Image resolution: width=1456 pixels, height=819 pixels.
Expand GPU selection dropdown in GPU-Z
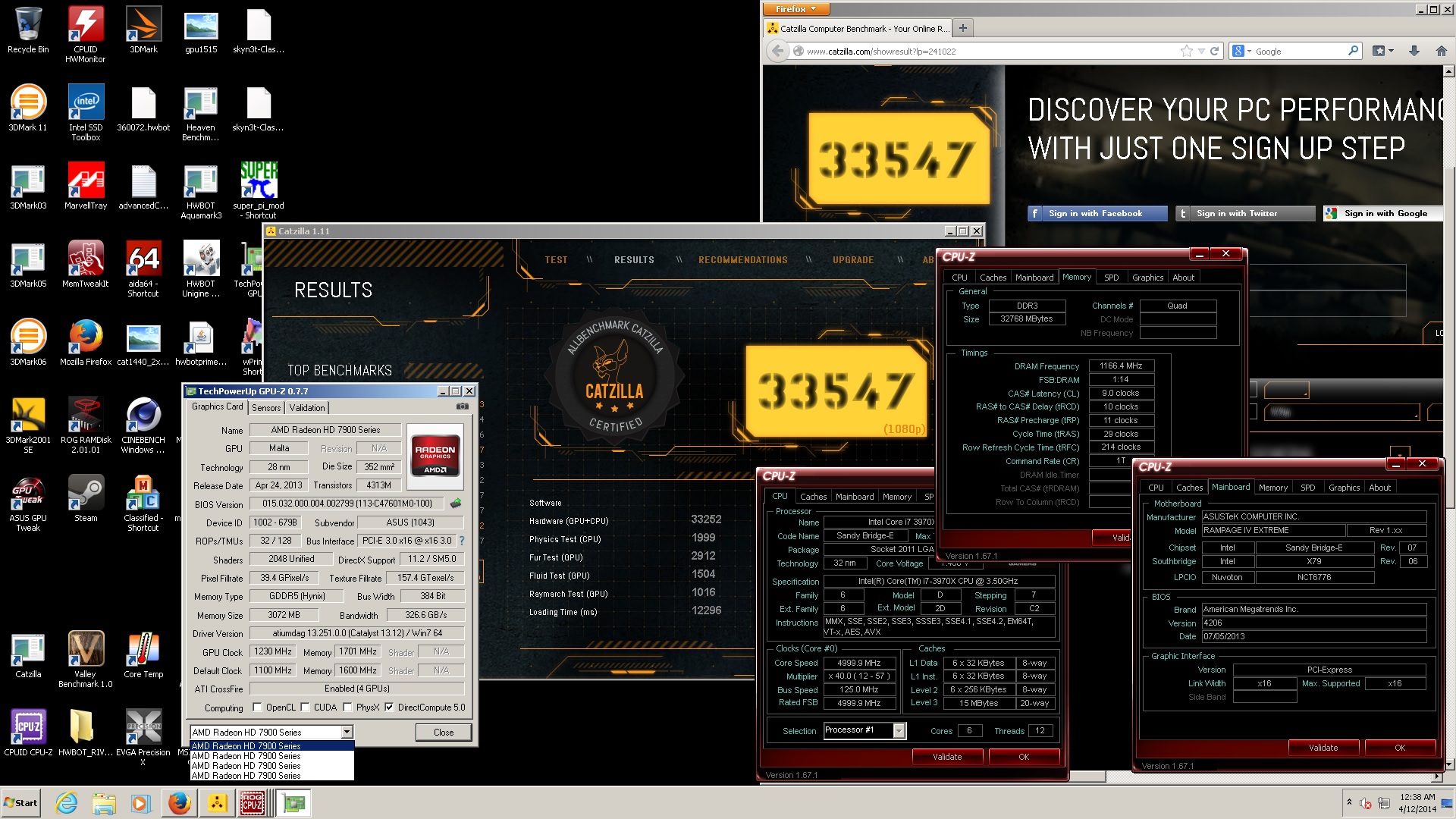tap(347, 733)
